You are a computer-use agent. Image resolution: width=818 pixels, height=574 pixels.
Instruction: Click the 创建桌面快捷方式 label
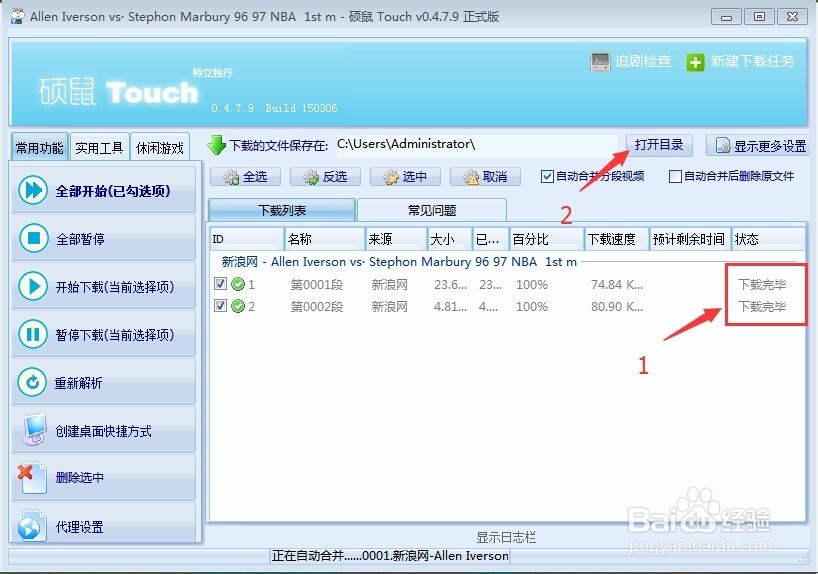pyautogui.click(x=103, y=431)
